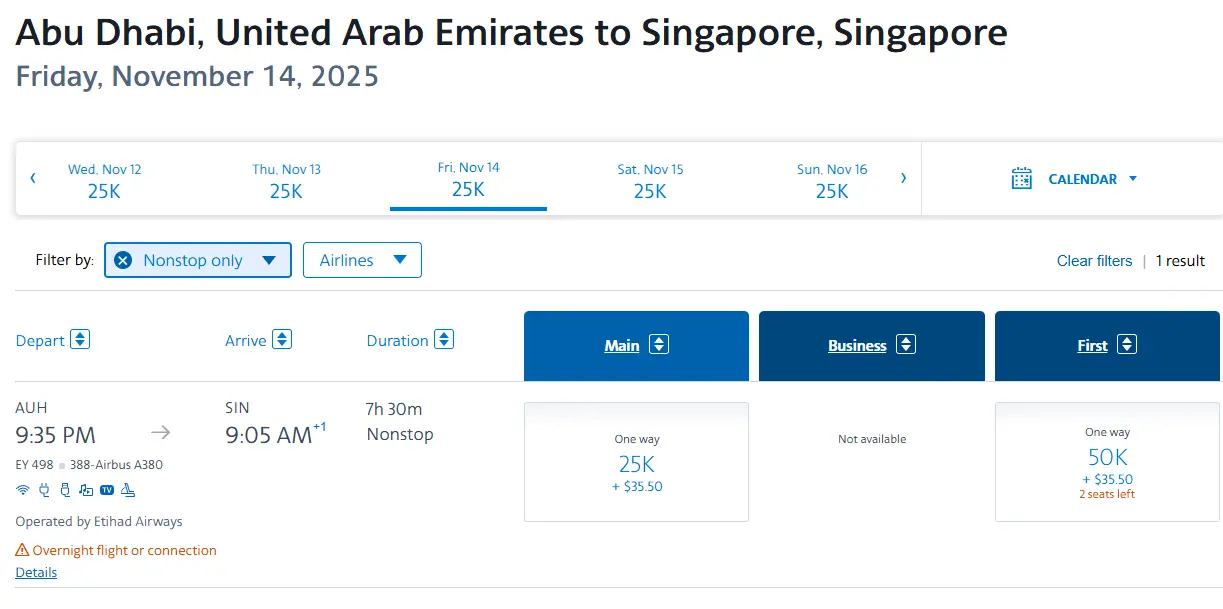Click the calendar icon beside CALENDAR

1022,179
